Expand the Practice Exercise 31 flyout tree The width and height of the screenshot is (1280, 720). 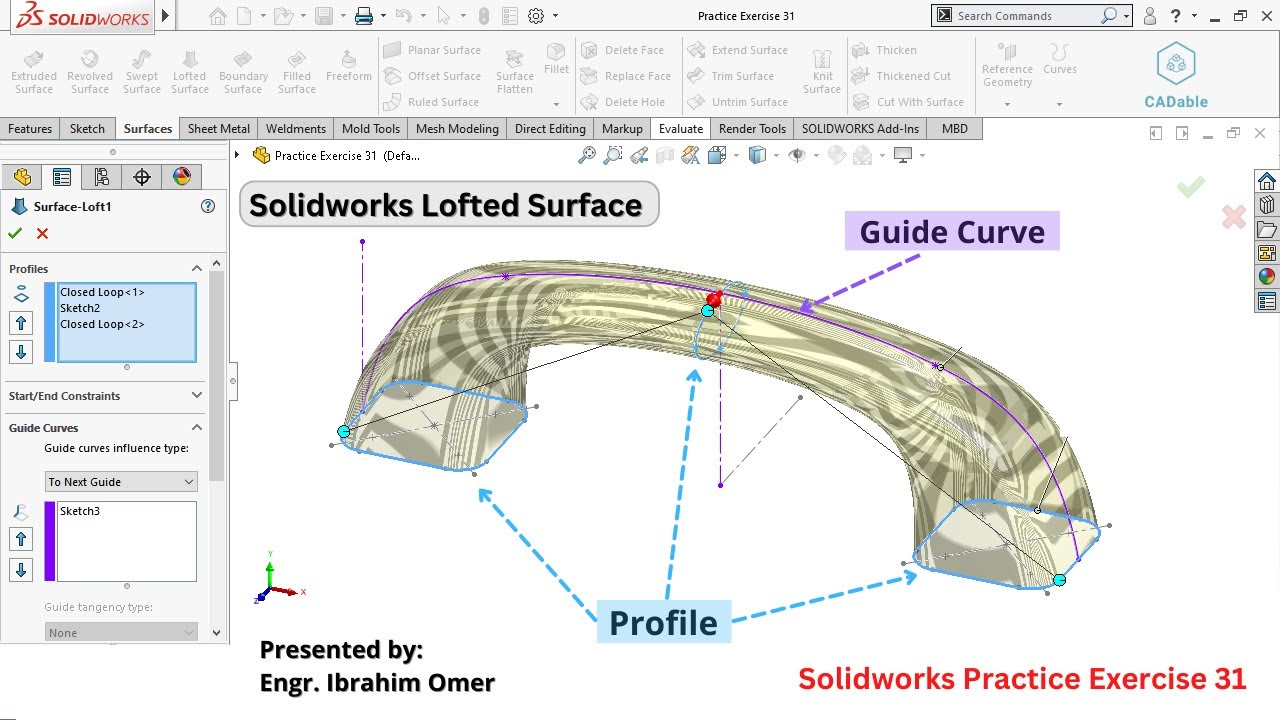237,155
